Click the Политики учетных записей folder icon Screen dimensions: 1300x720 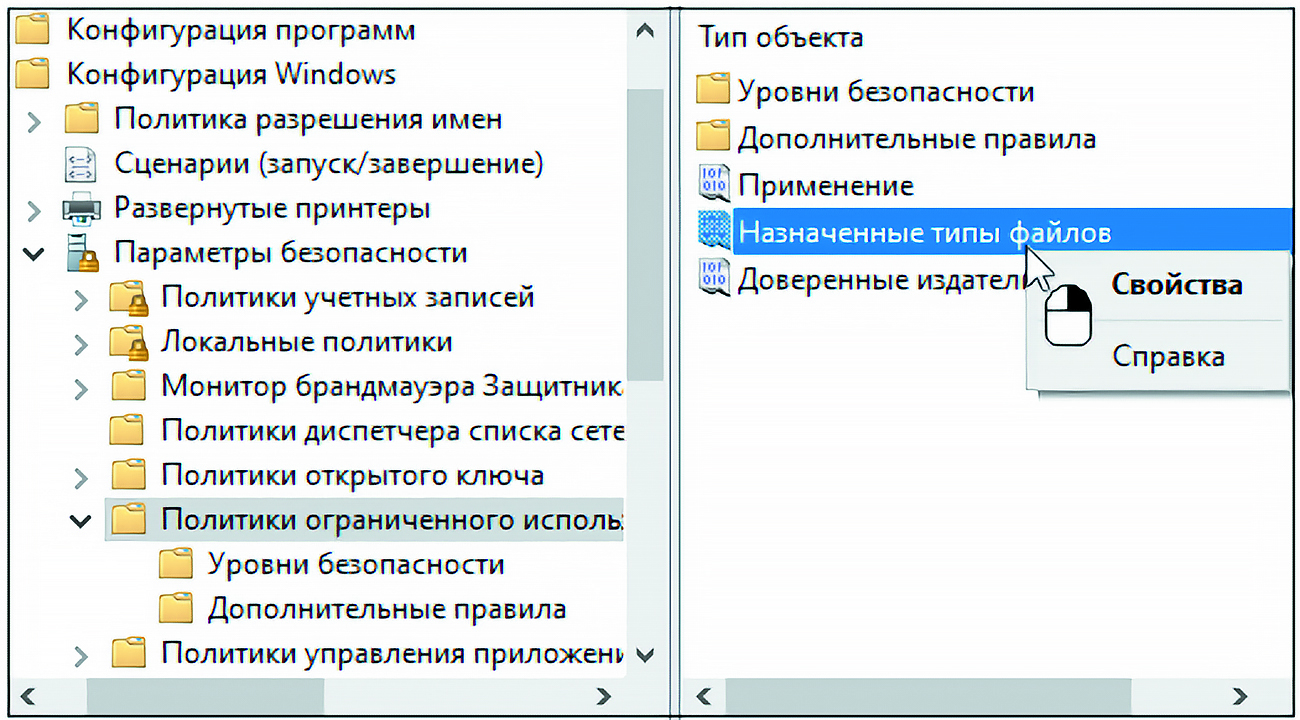click(128, 298)
